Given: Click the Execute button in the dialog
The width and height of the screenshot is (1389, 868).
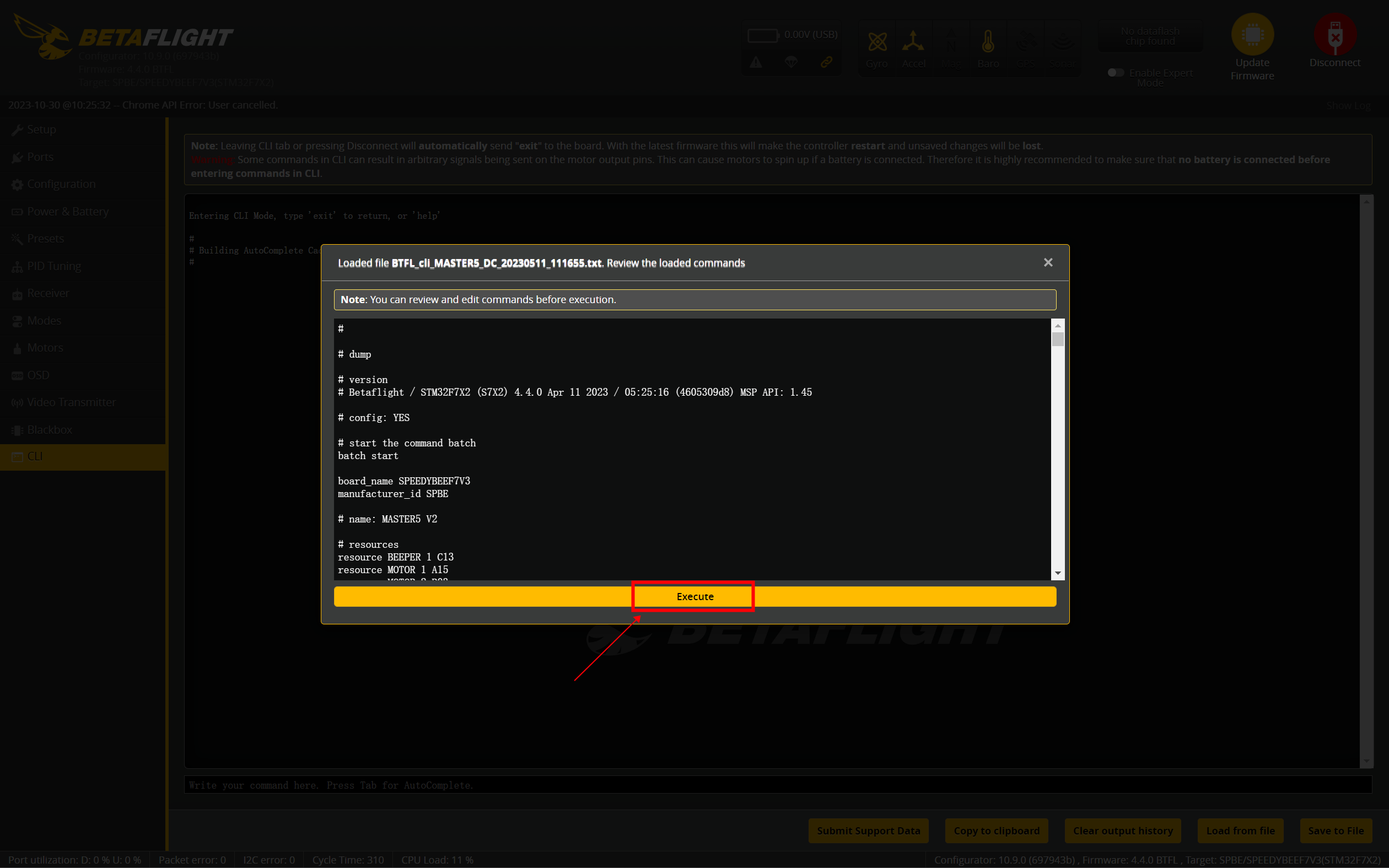Looking at the screenshot, I should 694,596.
